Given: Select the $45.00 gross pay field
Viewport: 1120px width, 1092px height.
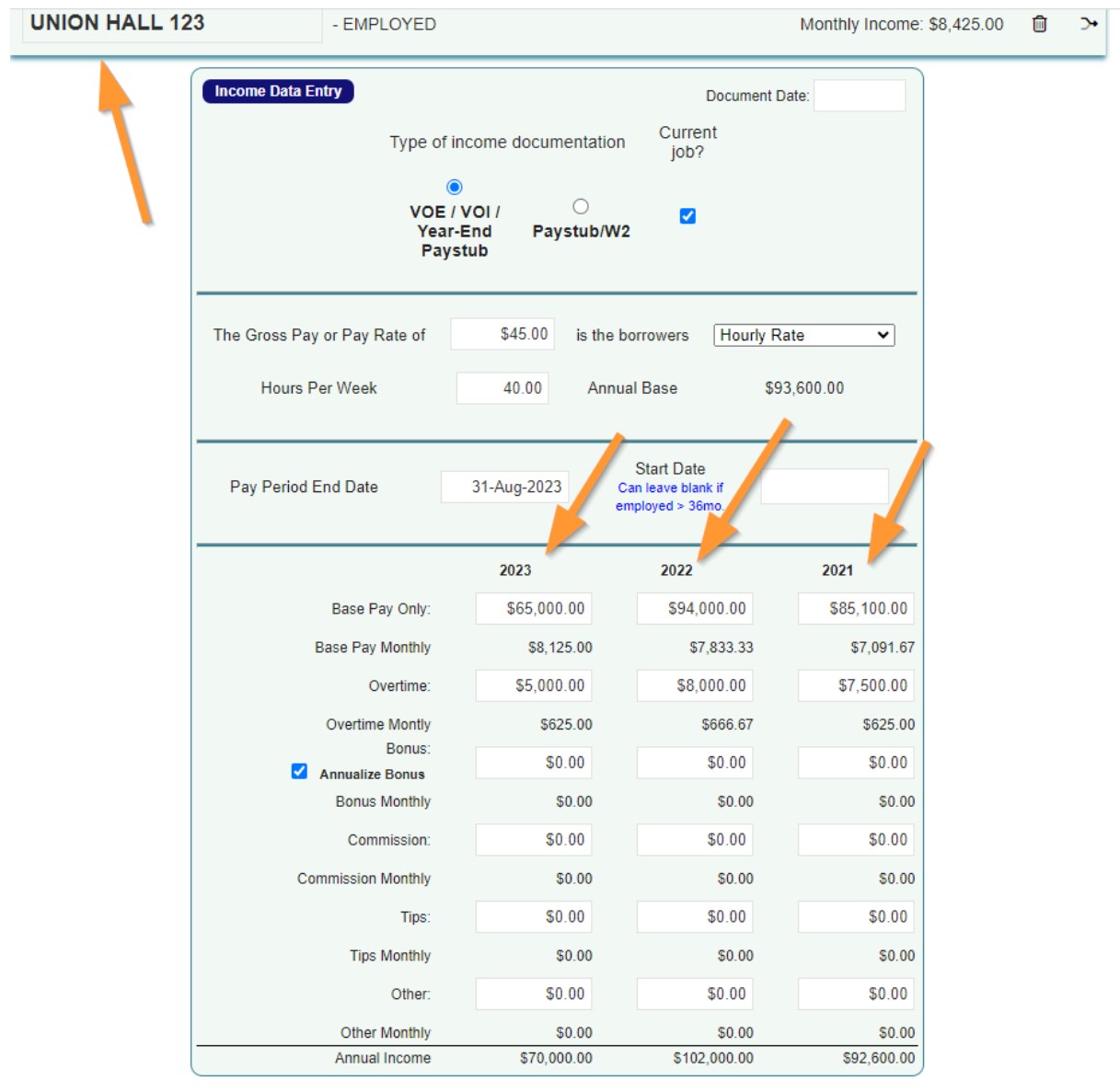Looking at the screenshot, I should pyautogui.click(x=501, y=335).
